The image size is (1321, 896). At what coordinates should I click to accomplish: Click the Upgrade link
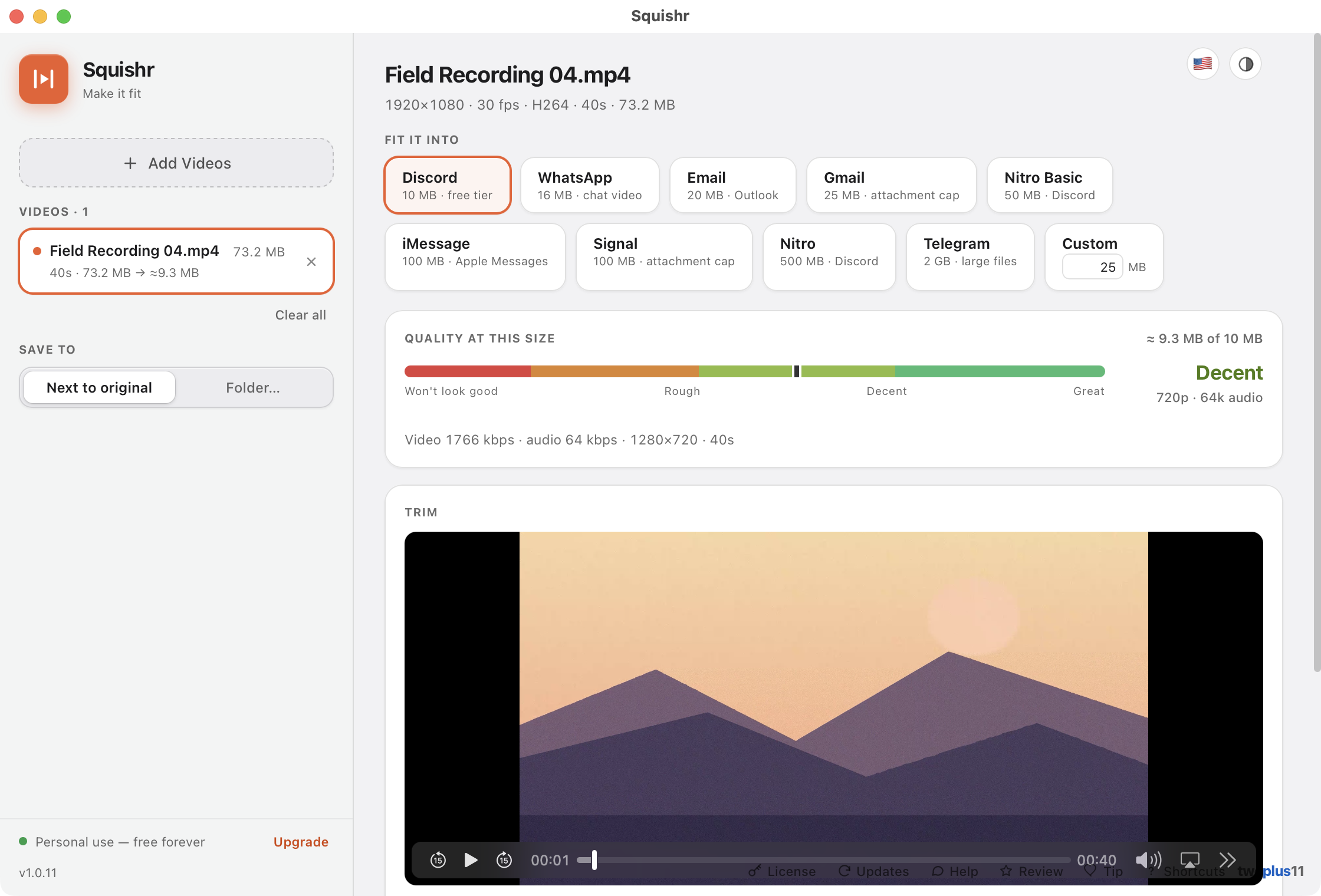click(x=301, y=842)
